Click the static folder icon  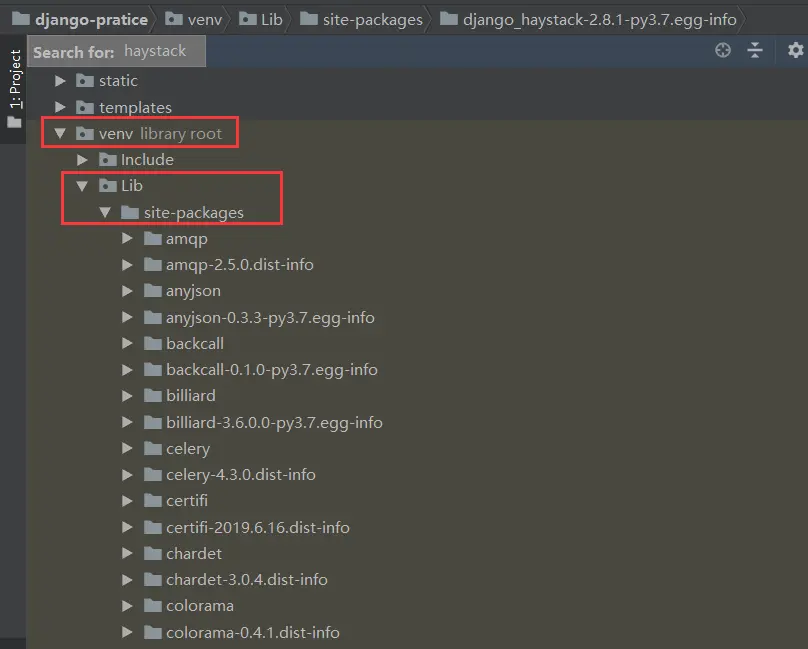pyautogui.click(x=85, y=80)
